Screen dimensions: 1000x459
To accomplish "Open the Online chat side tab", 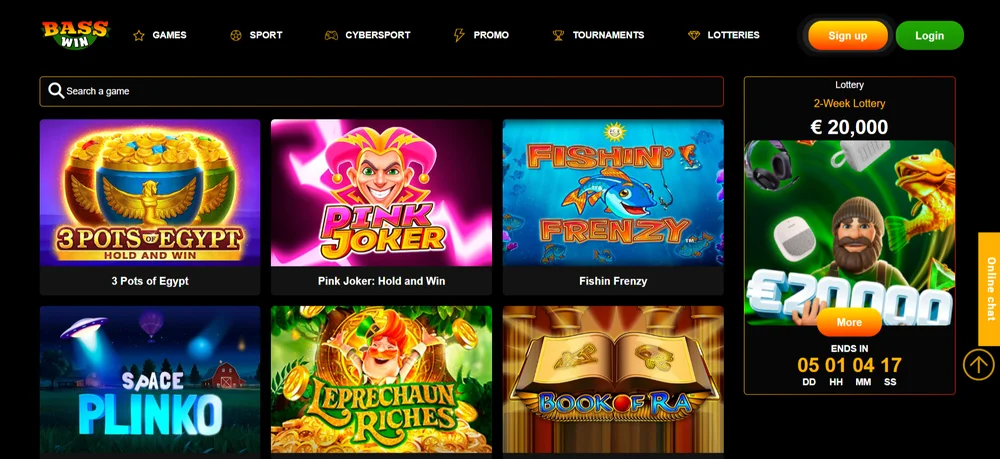I will pos(989,289).
